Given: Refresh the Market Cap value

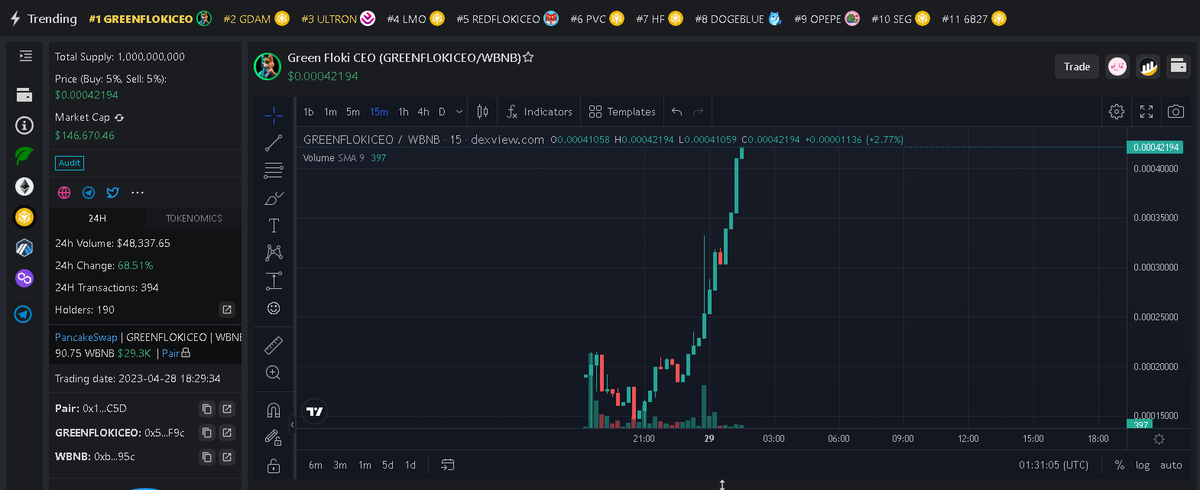Looking at the screenshot, I should point(119,117).
